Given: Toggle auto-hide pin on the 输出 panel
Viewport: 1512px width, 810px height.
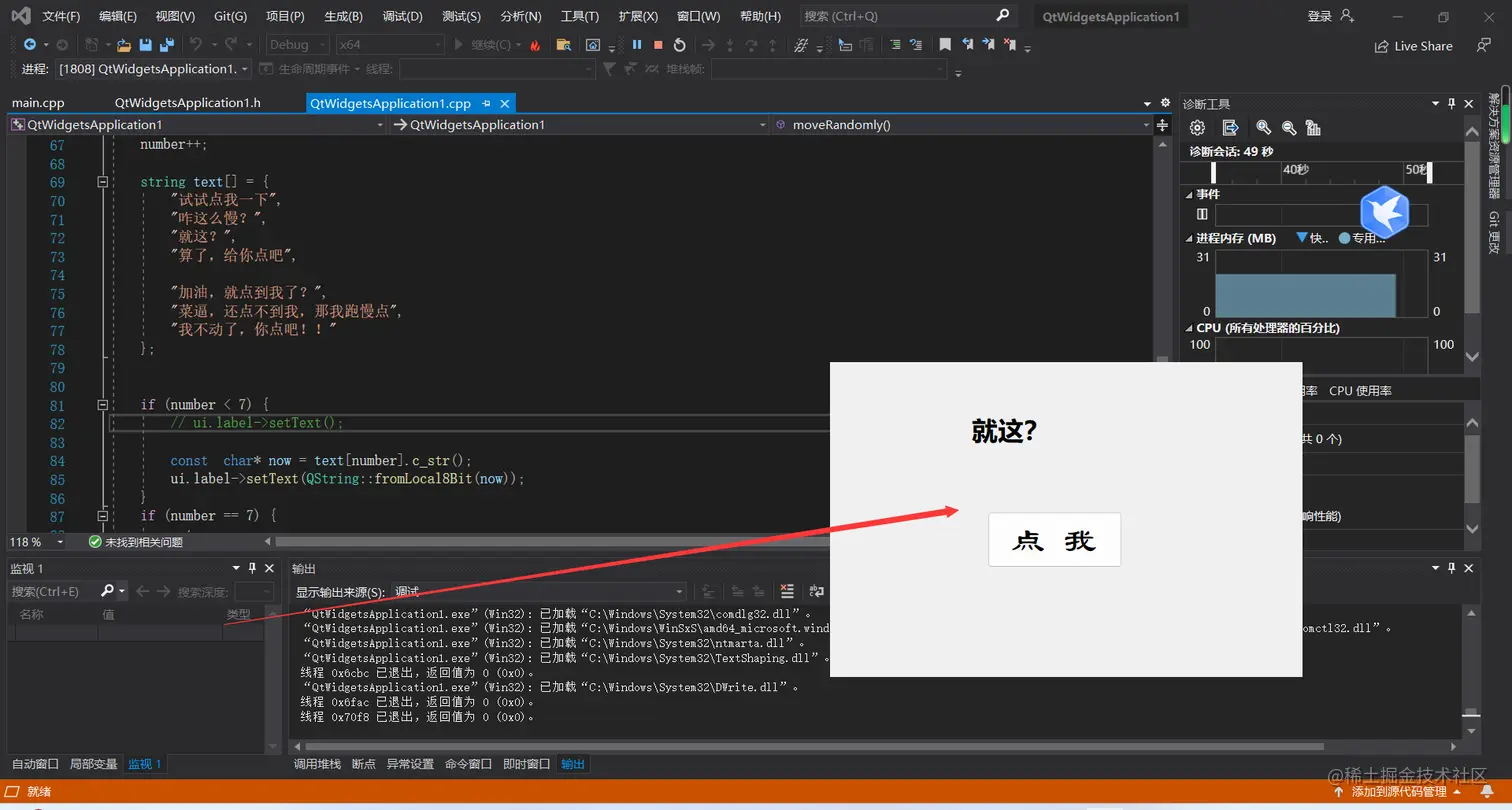Looking at the screenshot, I should [x=1452, y=568].
